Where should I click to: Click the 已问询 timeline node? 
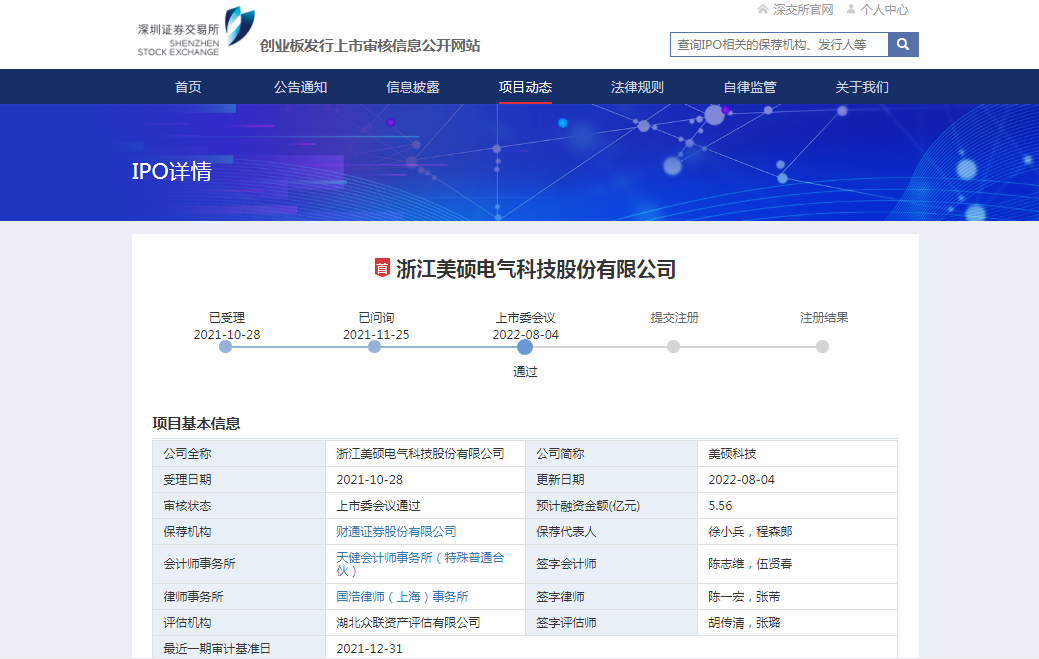pyautogui.click(x=375, y=346)
